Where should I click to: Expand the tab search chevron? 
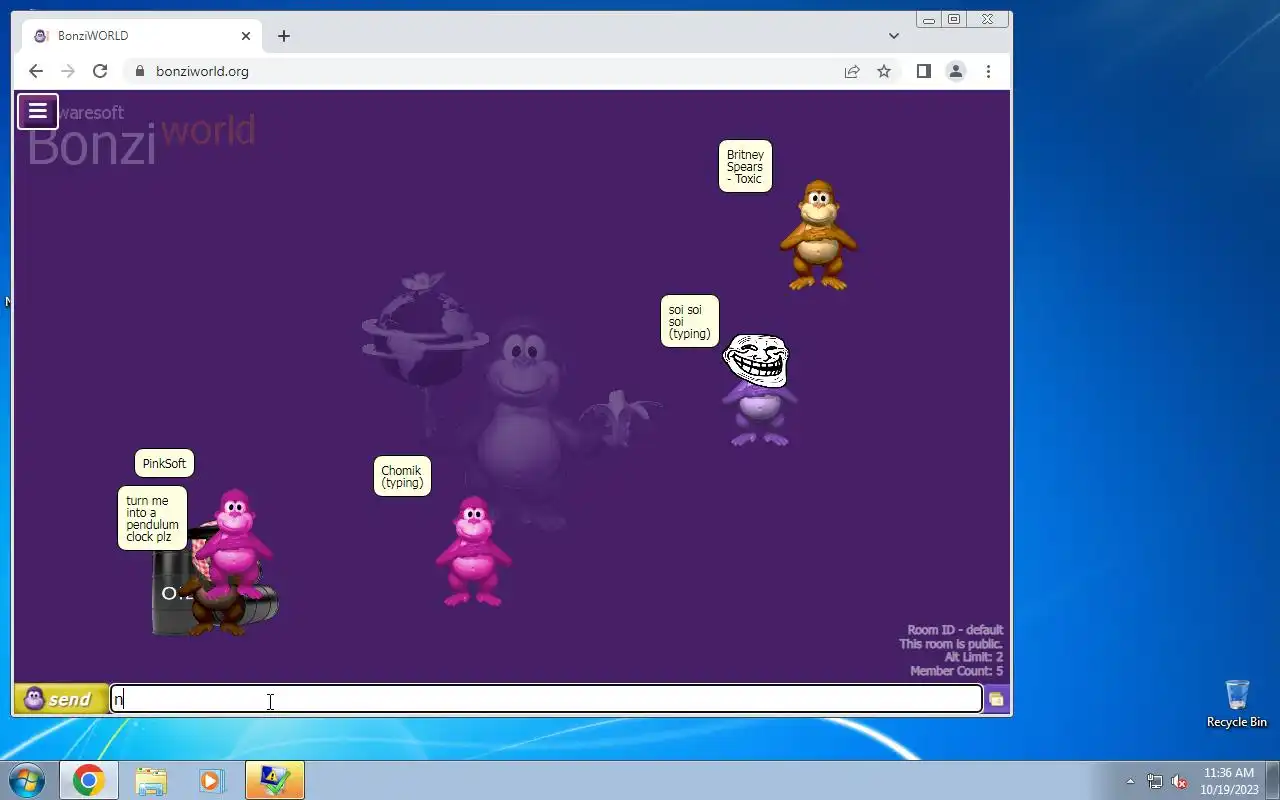pos(894,36)
